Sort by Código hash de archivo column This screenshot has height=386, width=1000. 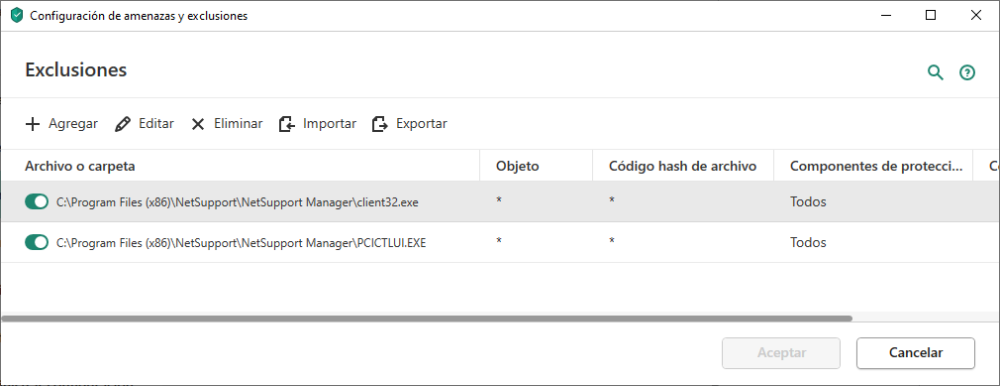pos(682,166)
